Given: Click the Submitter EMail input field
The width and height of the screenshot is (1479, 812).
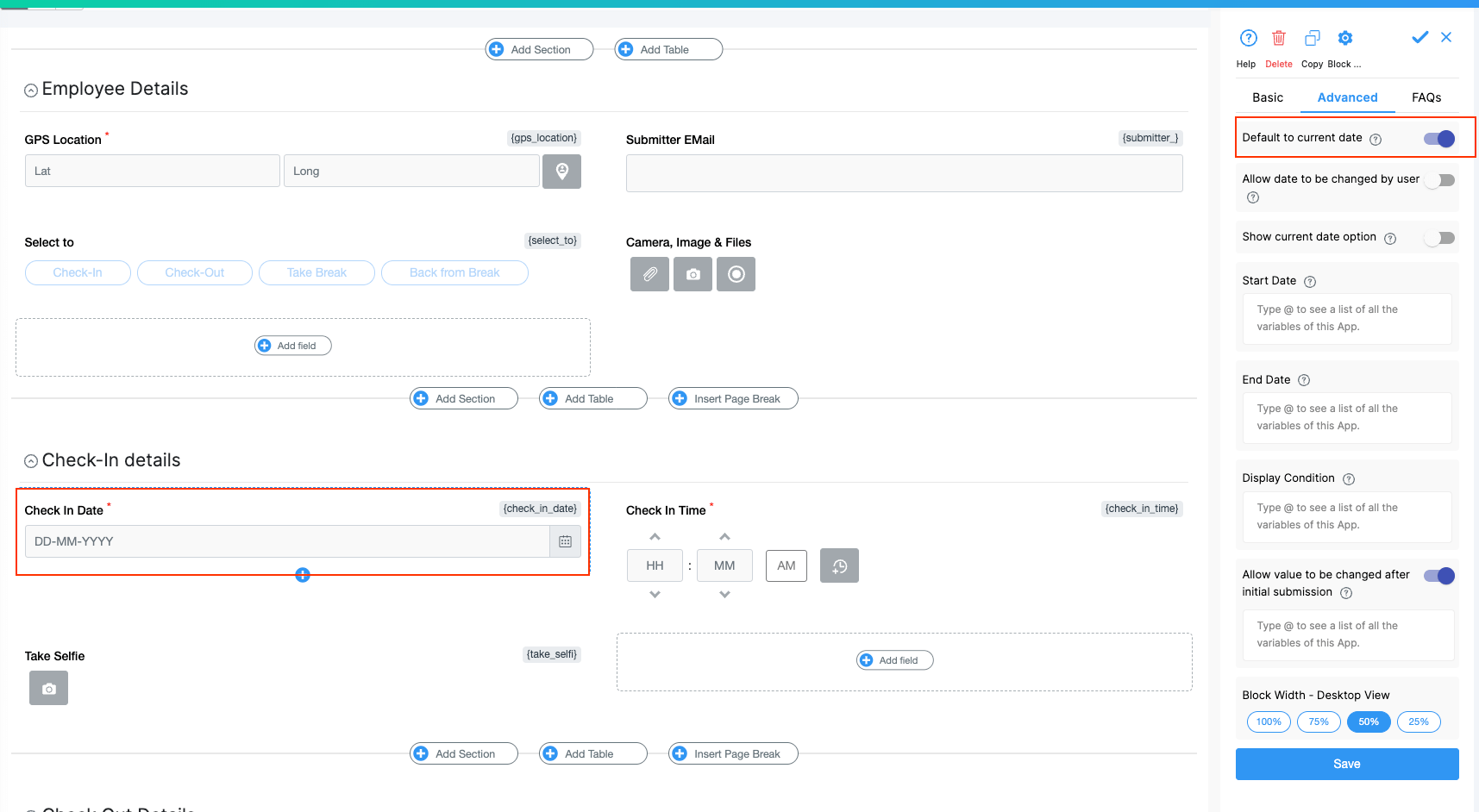Looking at the screenshot, I should coord(904,173).
